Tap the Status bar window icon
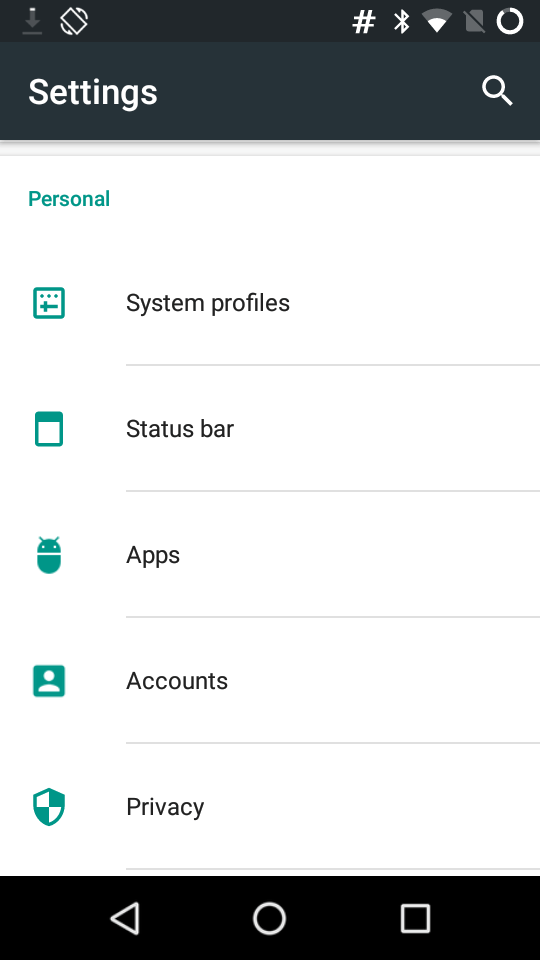 (49, 429)
